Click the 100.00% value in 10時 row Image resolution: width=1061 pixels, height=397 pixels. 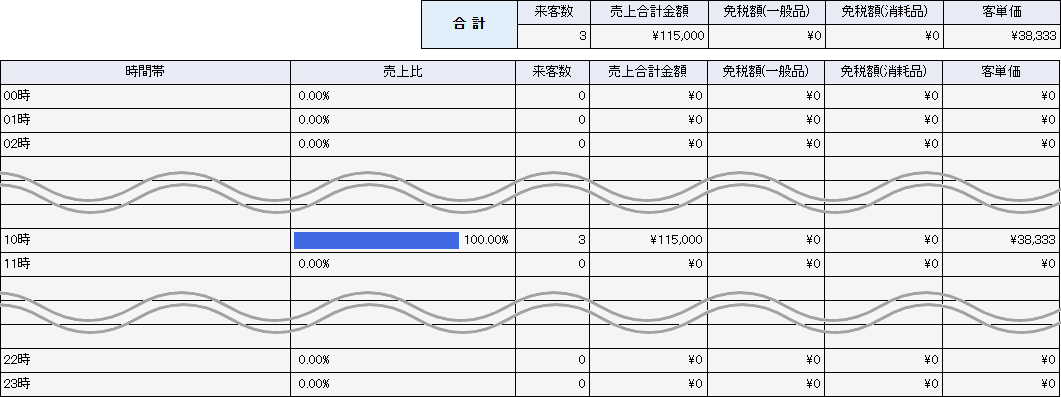click(x=486, y=240)
